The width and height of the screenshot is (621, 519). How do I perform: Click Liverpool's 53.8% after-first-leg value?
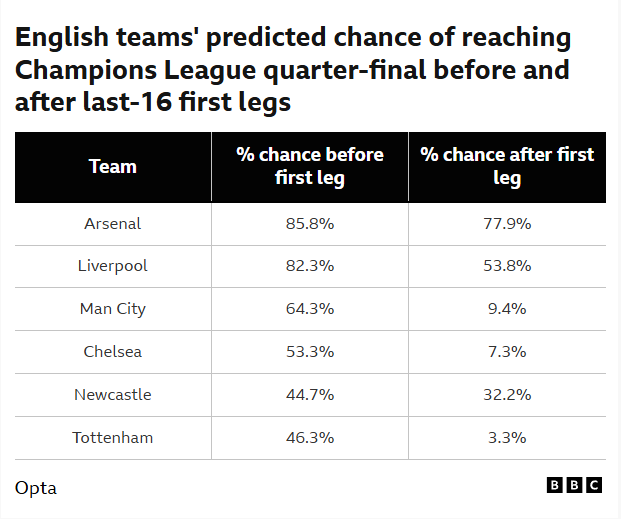[507, 266]
